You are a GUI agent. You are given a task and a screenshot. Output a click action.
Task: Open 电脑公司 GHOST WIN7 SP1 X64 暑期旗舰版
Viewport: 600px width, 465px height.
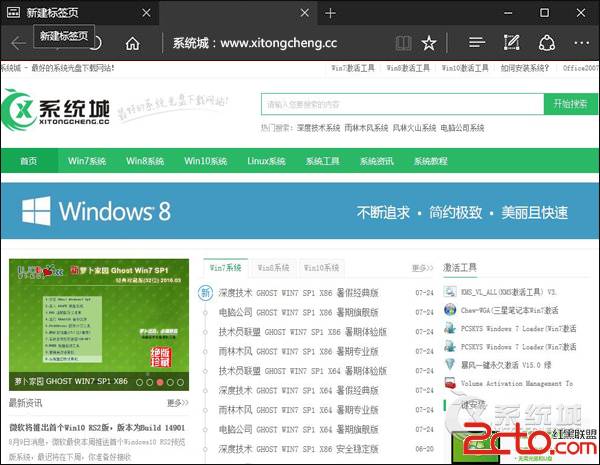pyautogui.click(x=298, y=429)
